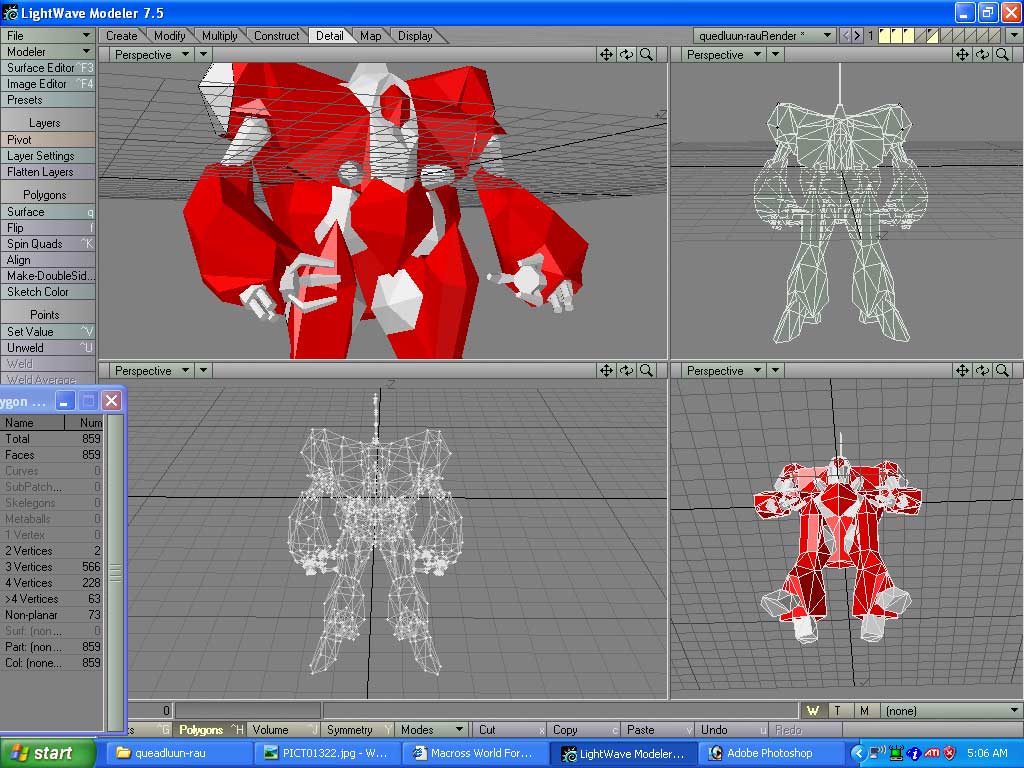Select the second layer slot in the layer bank
Viewport: 1024px width, 768px height.
pyautogui.click(x=896, y=35)
